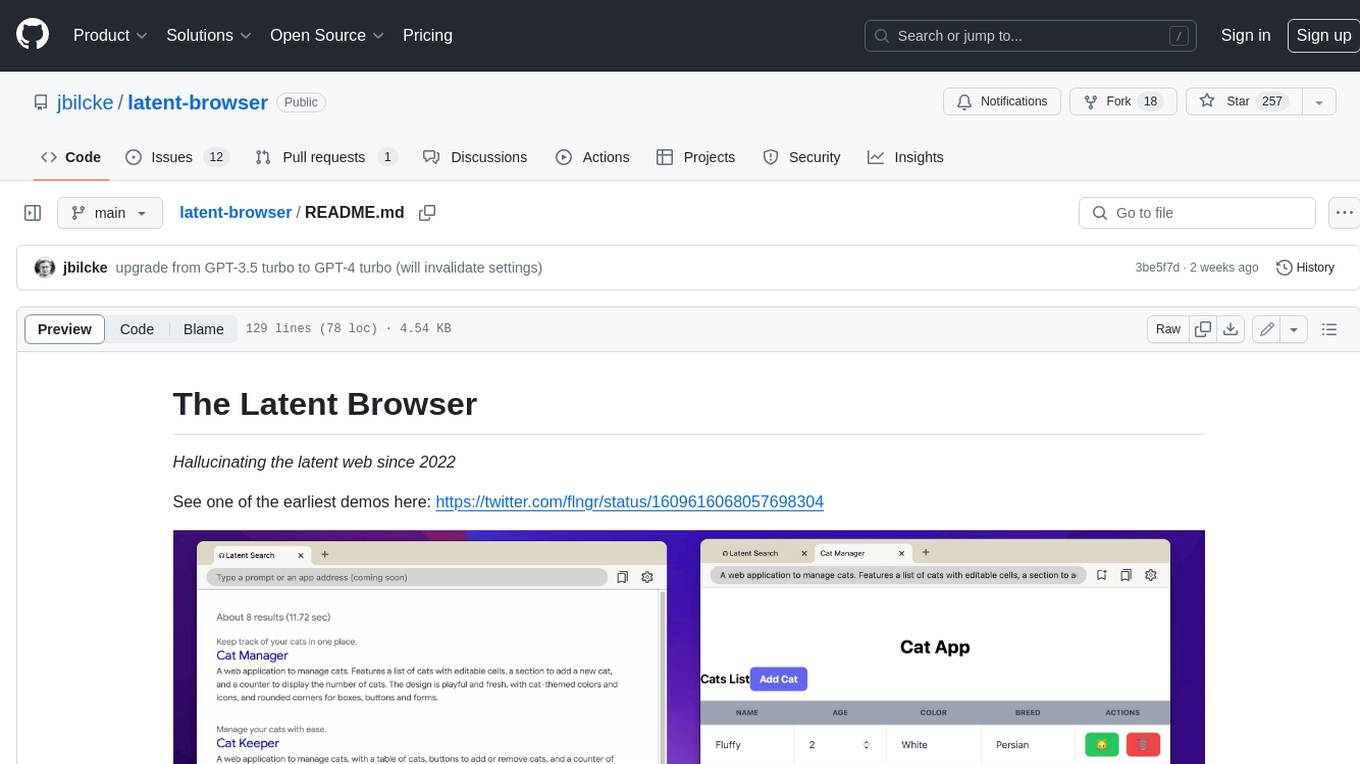
Task: Open the Pricing page
Action: pos(427,35)
